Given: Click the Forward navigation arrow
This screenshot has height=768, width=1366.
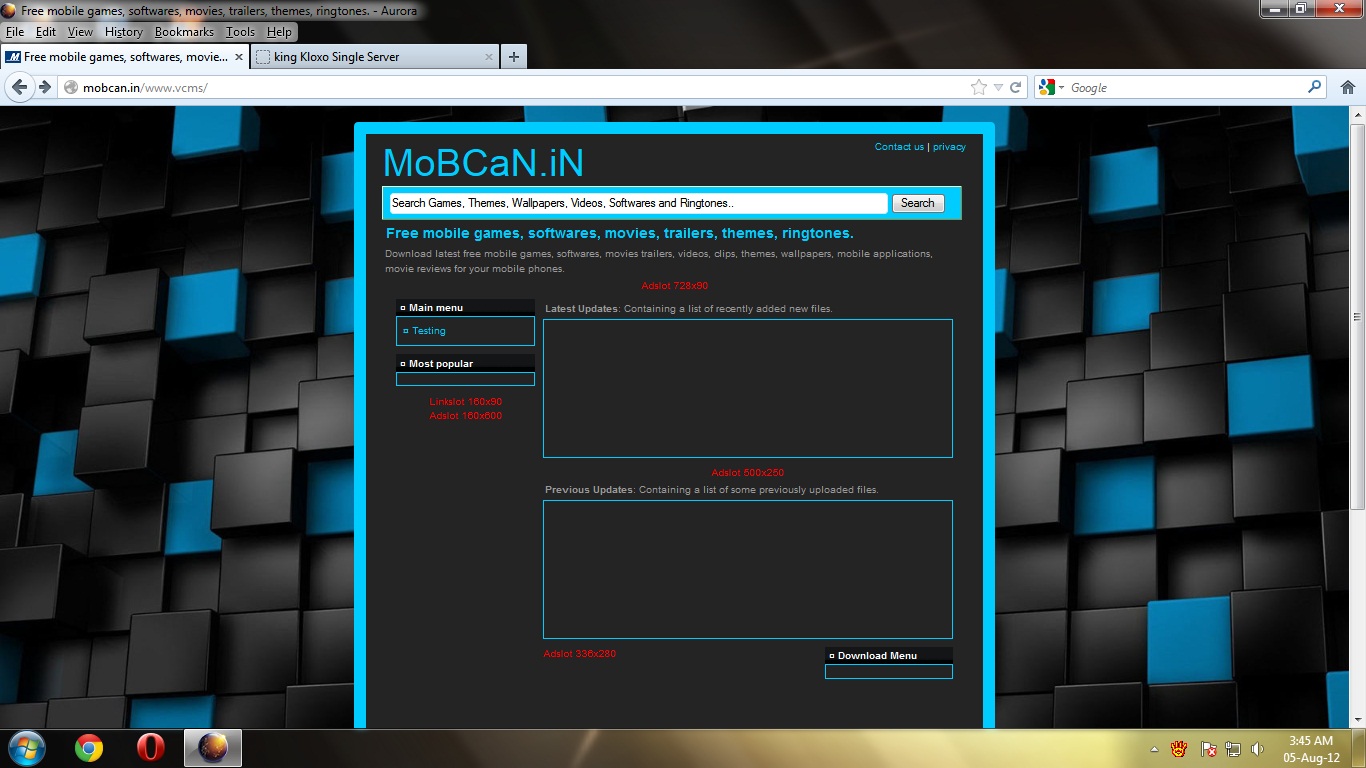Looking at the screenshot, I should tap(44, 87).
